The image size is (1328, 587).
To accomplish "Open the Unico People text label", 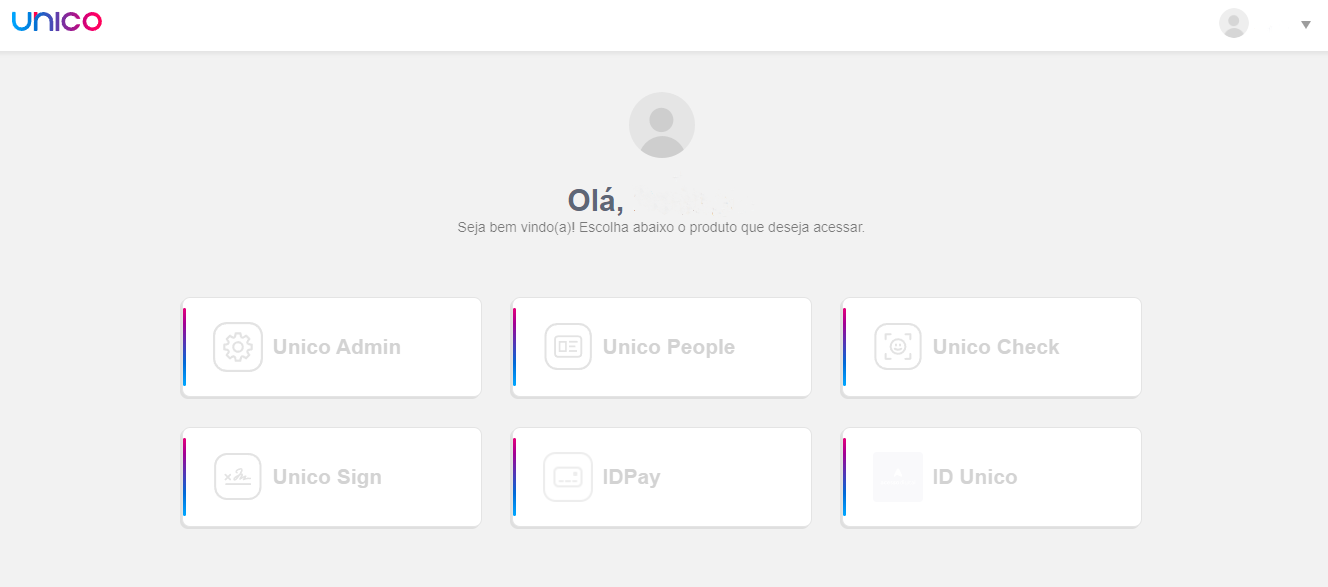I will click(x=669, y=347).
